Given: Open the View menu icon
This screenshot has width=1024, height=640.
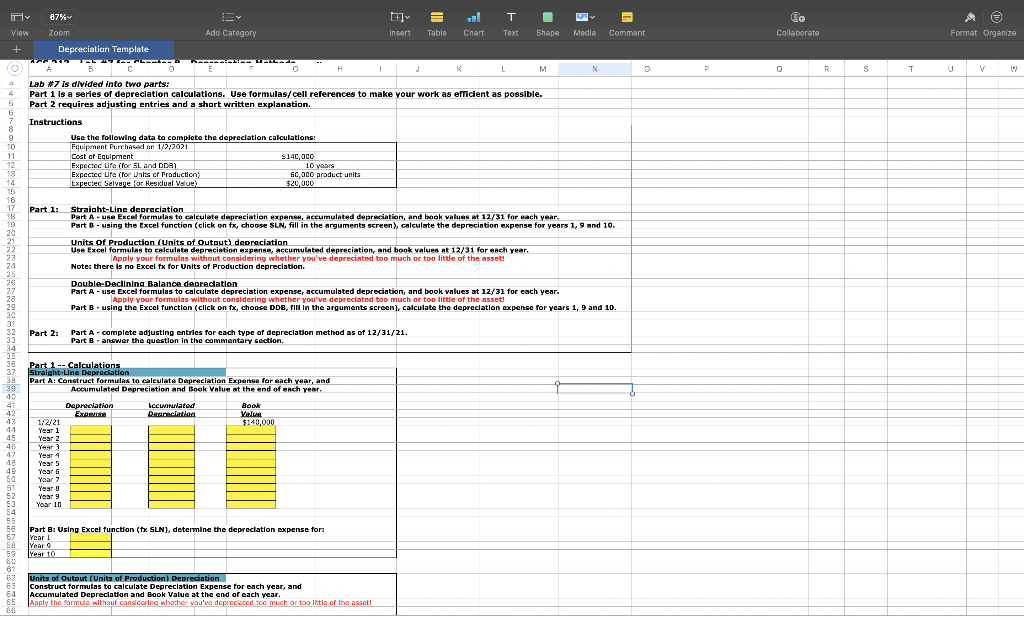Looking at the screenshot, I should (20, 18).
